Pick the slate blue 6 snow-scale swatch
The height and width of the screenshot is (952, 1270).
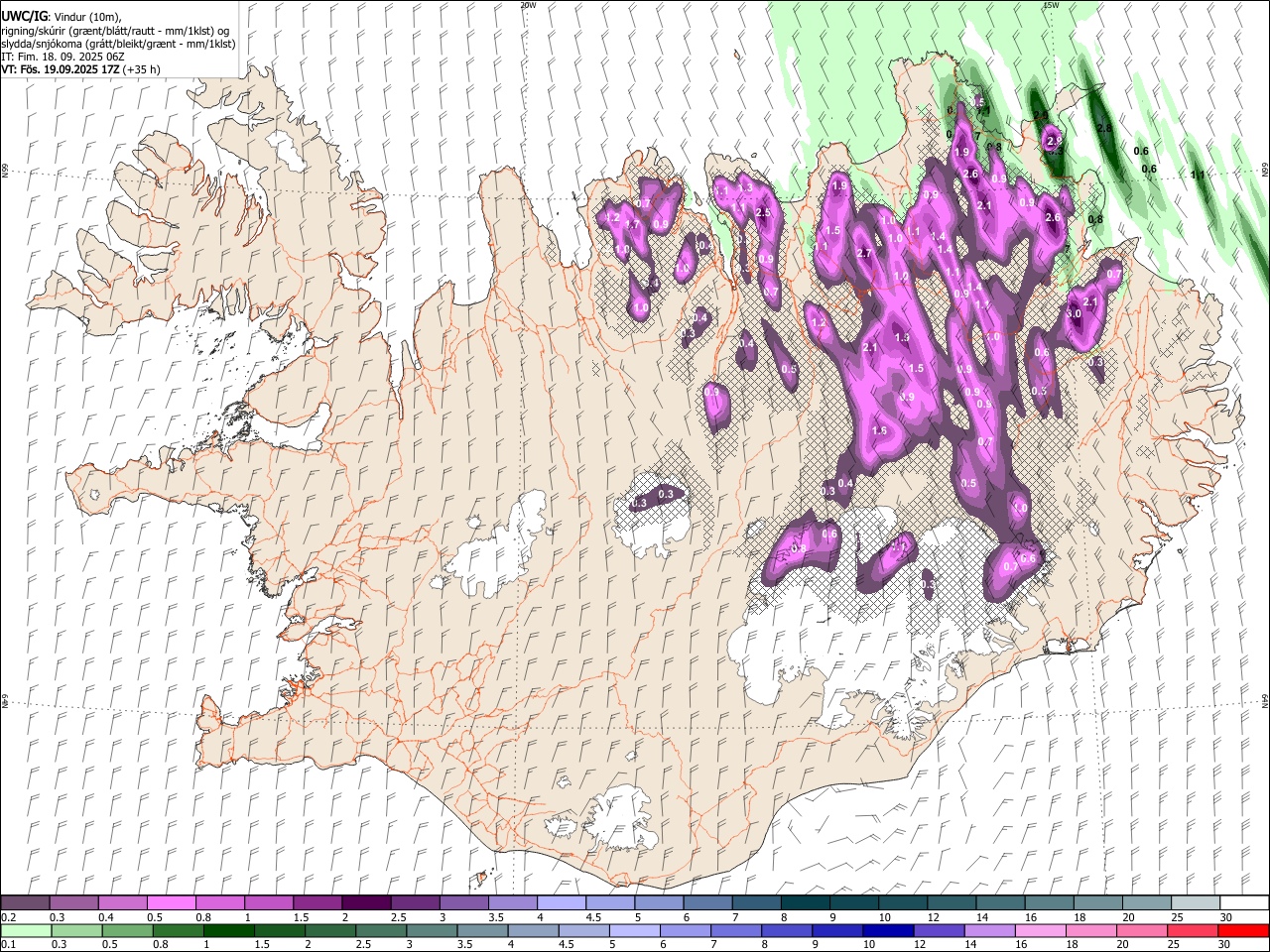707,903
